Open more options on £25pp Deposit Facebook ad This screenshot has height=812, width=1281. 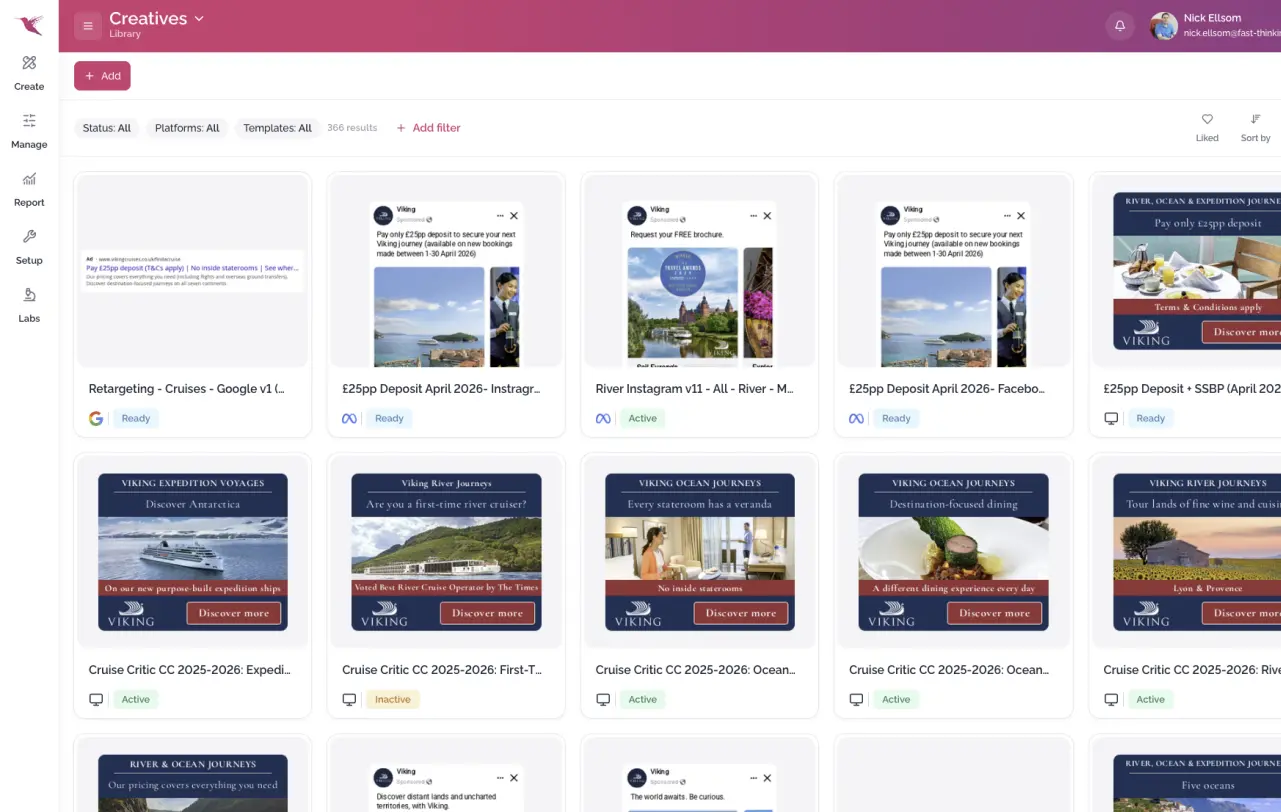1007,215
